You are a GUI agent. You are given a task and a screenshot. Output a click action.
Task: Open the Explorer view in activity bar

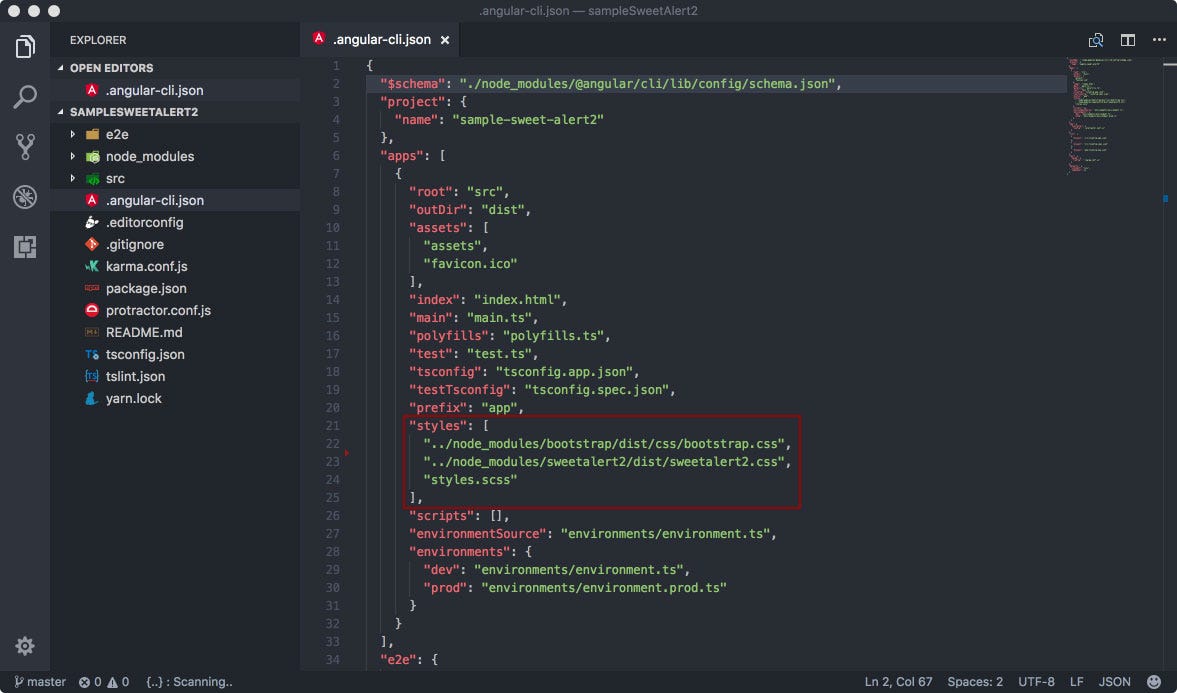point(25,47)
